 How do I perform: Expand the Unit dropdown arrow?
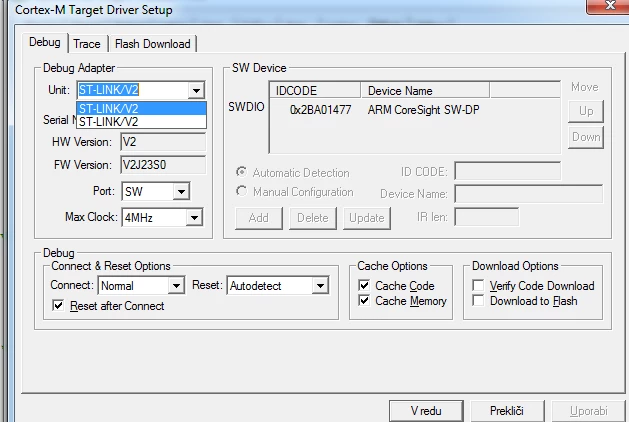click(196, 90)
